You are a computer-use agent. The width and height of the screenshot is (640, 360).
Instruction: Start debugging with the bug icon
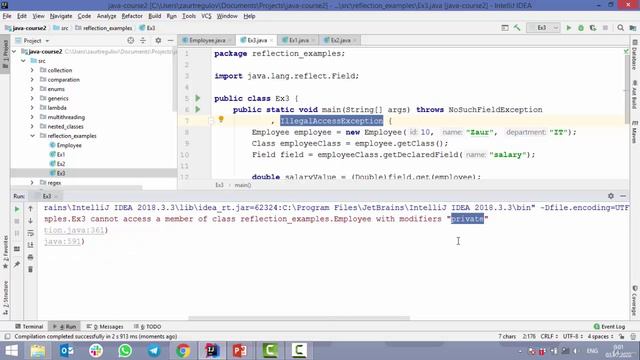tap(581, 28)
